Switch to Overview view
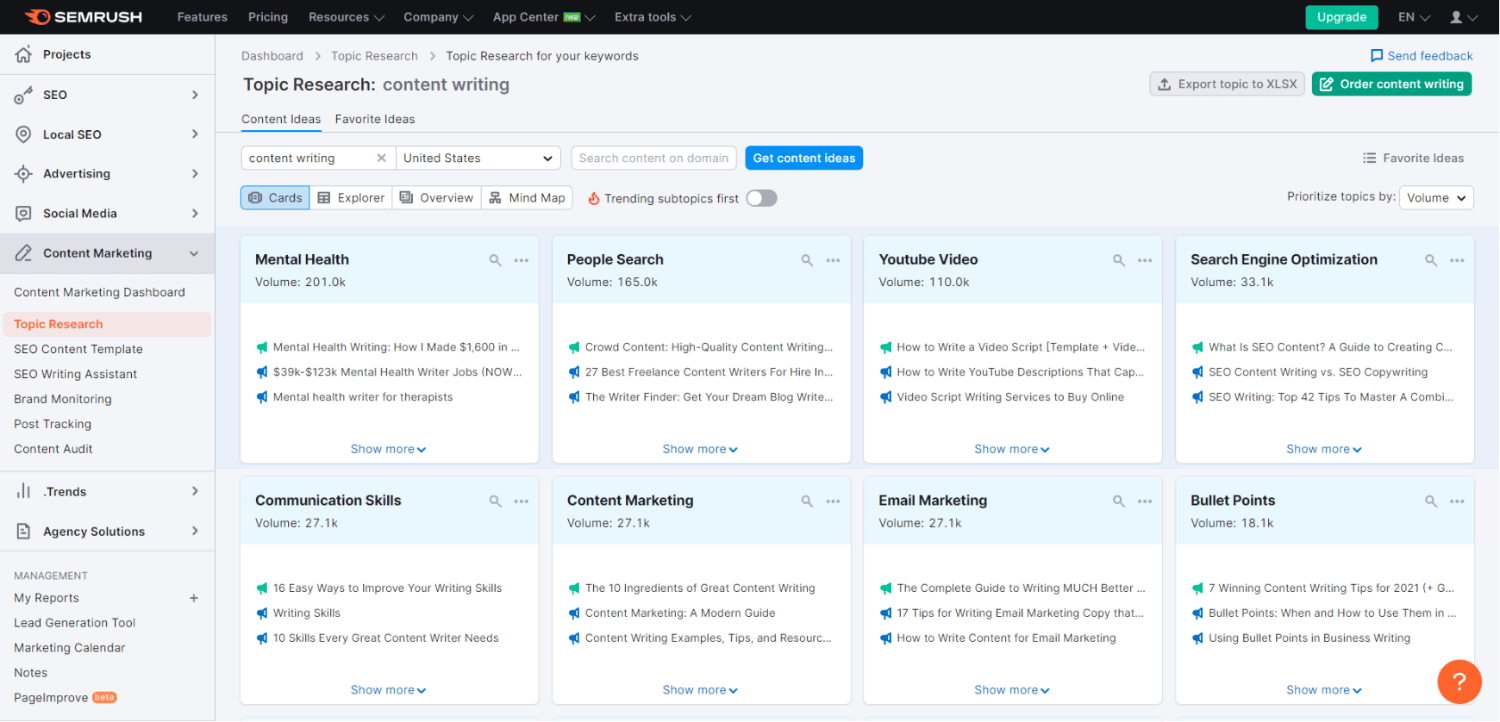 [x=436, y=198]
